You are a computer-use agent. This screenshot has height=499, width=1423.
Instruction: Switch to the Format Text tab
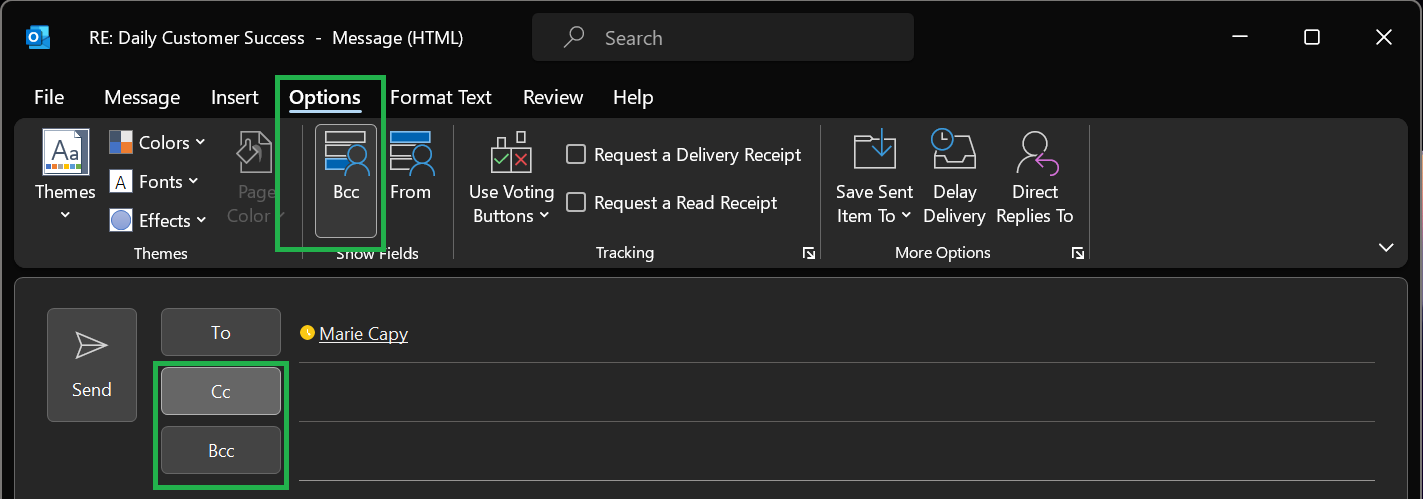point(440,97)
